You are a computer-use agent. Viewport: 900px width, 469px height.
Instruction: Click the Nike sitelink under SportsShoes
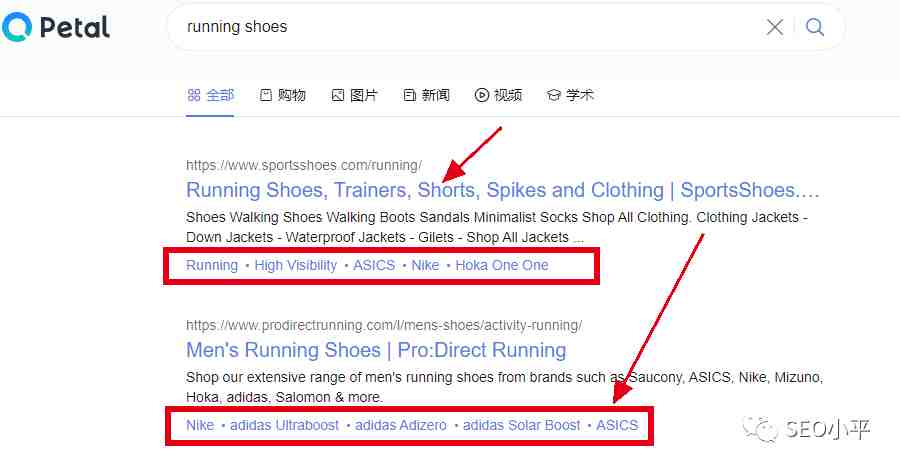coord(425,265)
